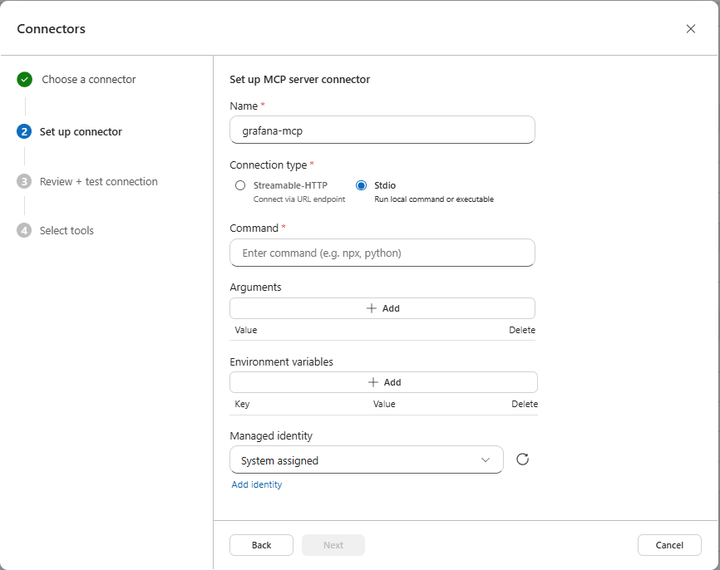Click the Connectors dialog title
Image resolution: width=720 pixels, height=570 pixels.
coord(51,29)
